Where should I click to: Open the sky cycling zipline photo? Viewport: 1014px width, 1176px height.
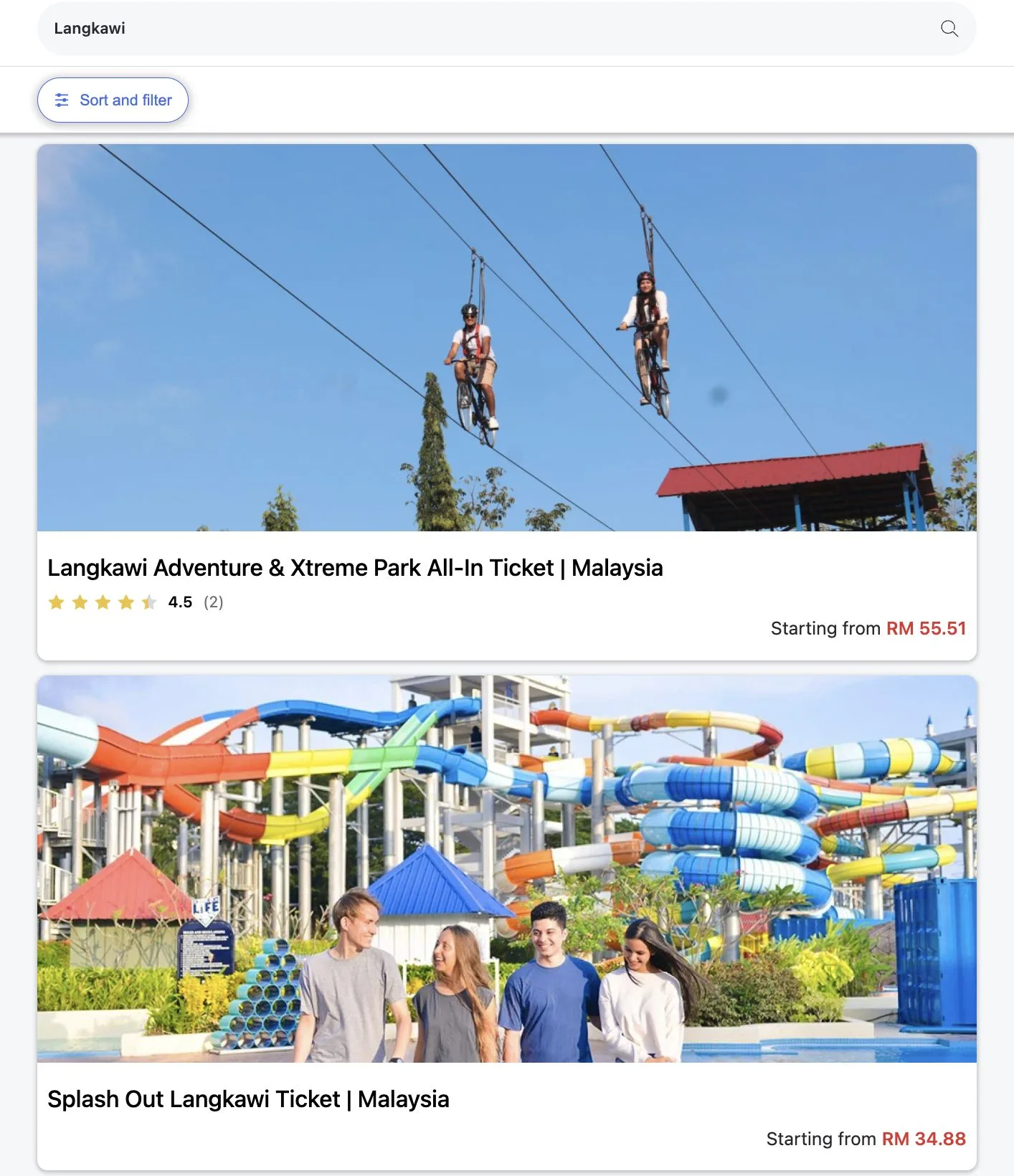pyautogui.click(x=506, y=338)
